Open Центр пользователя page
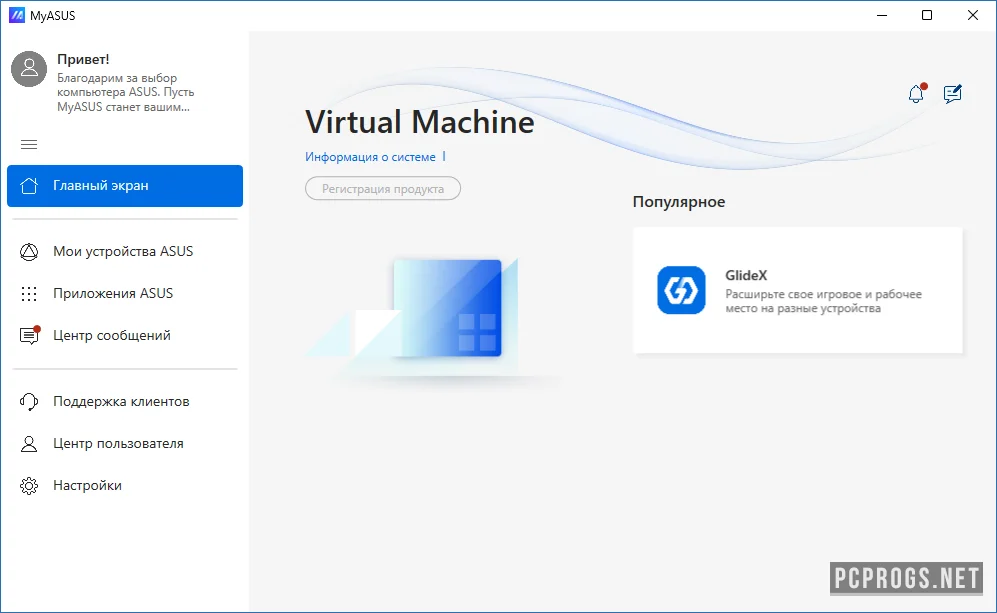Viewport: 997px width, 613px height. pos(118,444)
